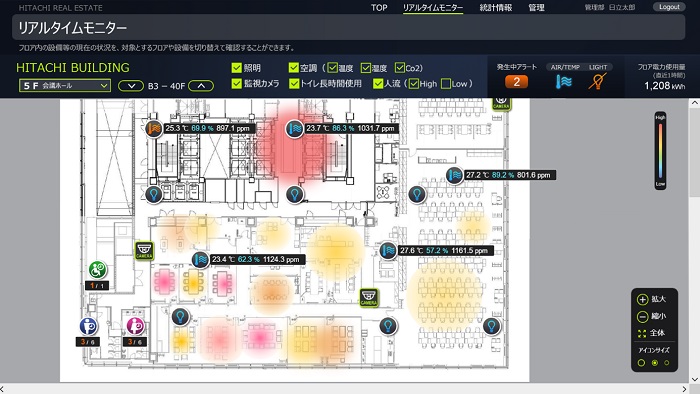Click air sensor icon reading 27.6 ℃
Image resolution: width=700 pixels, height=394 pixels.
tap(388, 250)
